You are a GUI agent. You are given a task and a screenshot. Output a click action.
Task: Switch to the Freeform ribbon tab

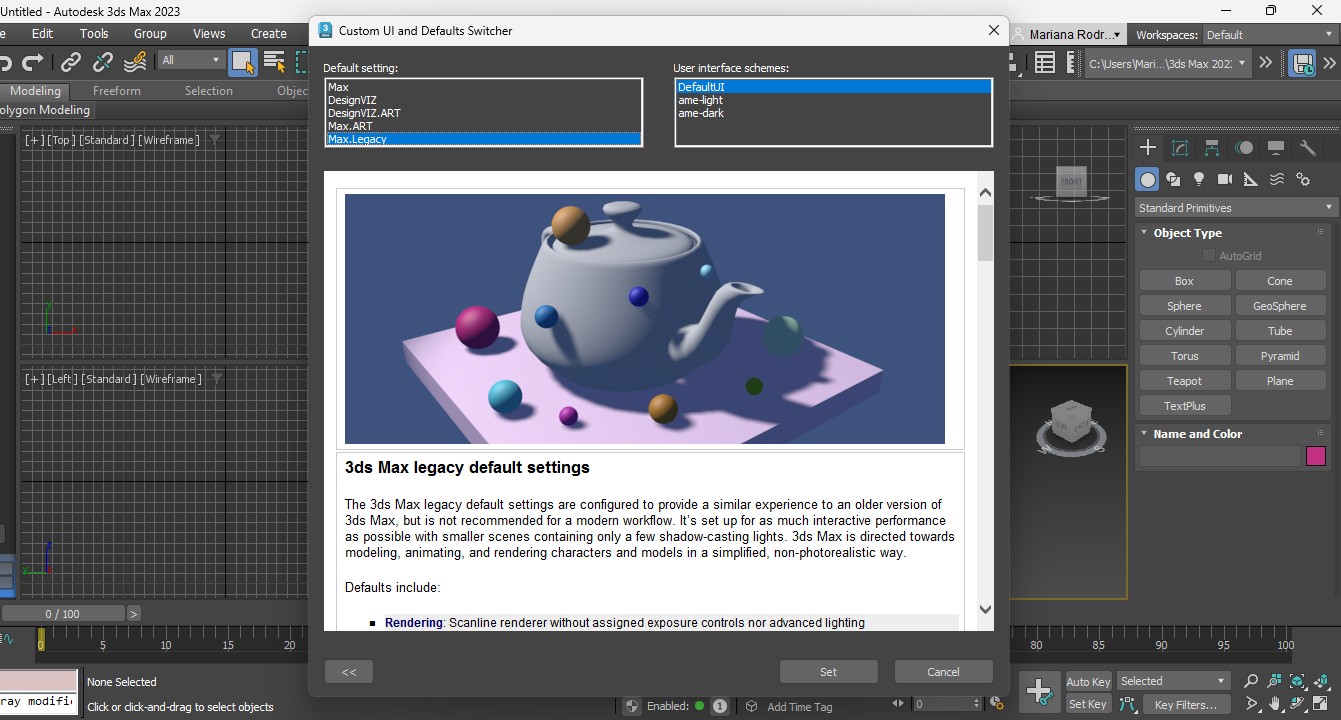(x=117, y=91)
